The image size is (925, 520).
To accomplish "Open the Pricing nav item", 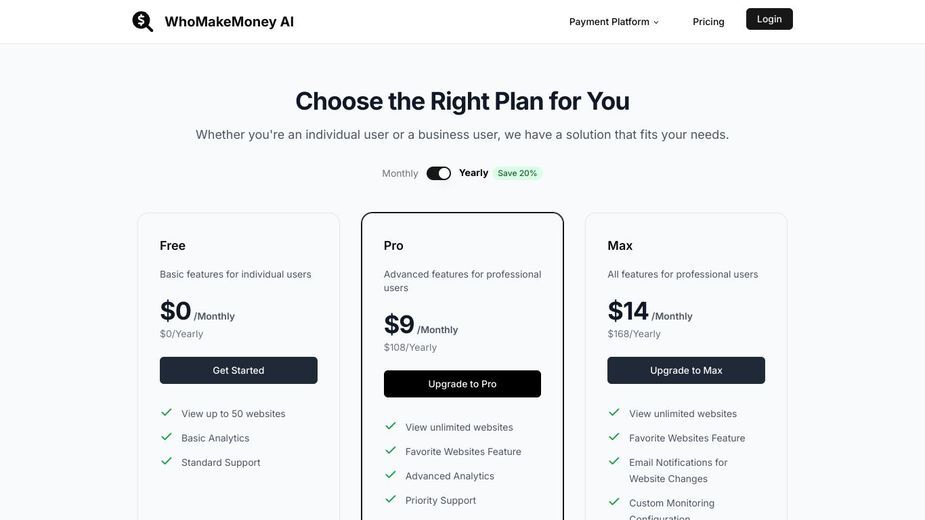I will pos(708,22).
